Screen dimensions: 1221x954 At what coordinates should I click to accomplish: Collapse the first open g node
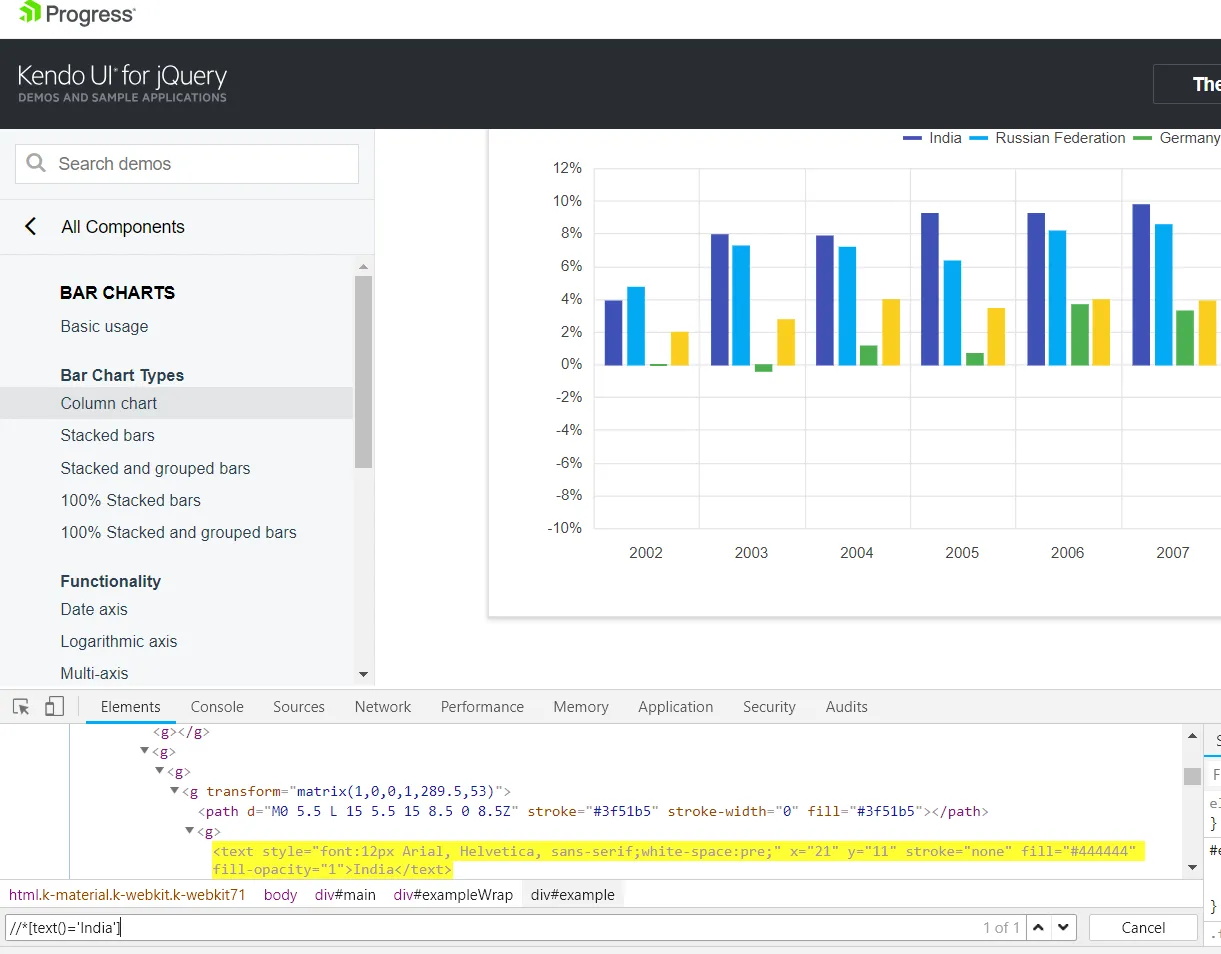(145, 751)
